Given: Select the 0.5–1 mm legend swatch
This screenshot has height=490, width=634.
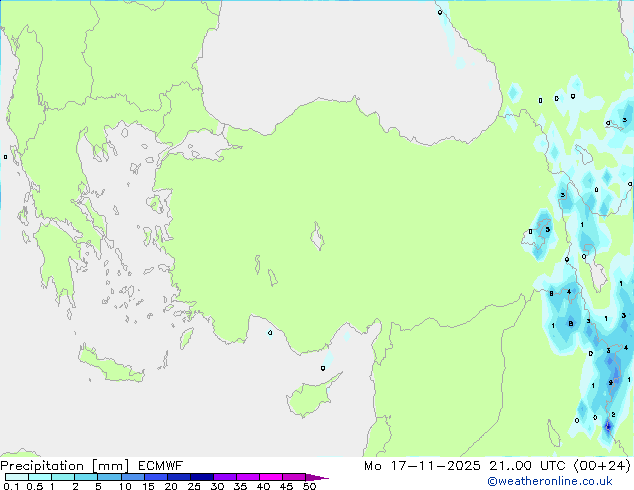Looking at the screenshot, I should (40, 477).
